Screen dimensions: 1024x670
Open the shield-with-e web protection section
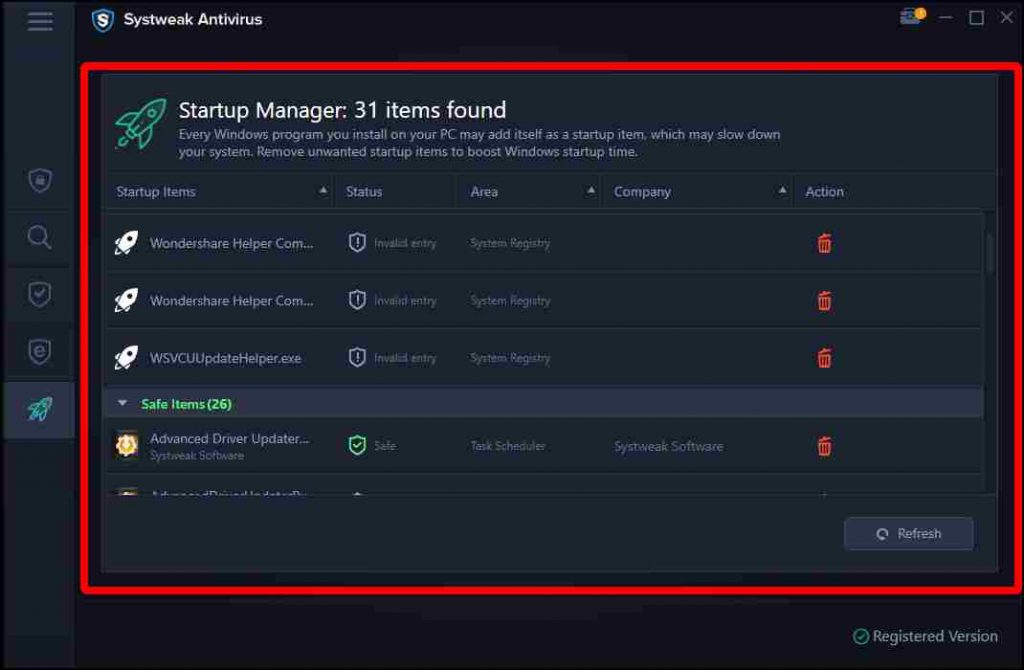coord(40,351)
